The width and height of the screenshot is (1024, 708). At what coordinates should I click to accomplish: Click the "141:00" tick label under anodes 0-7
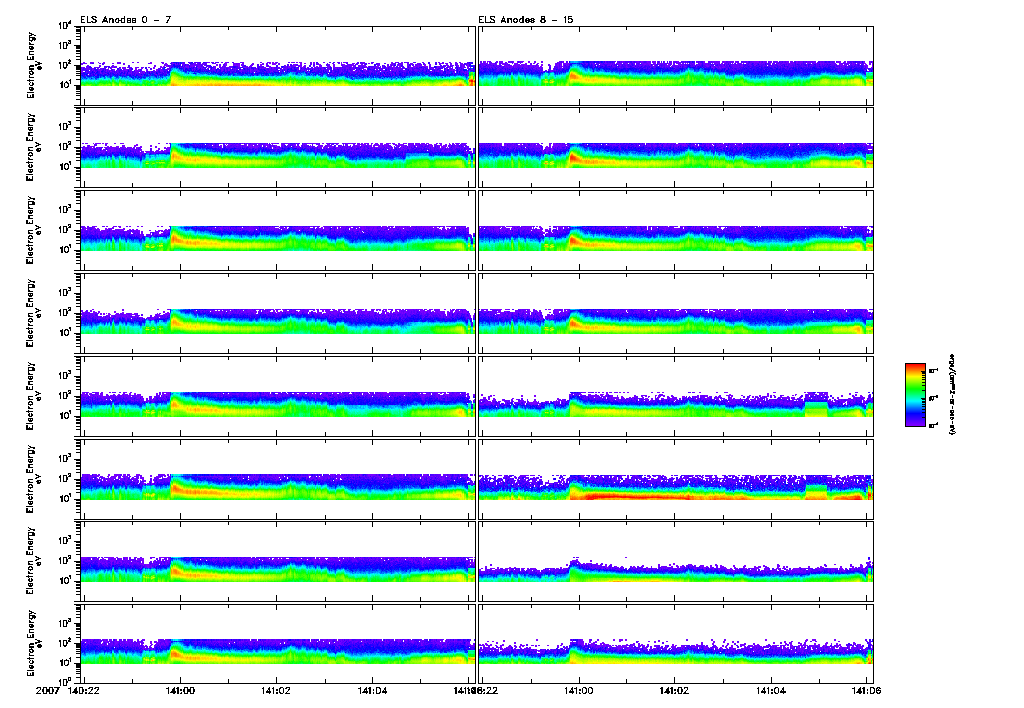[180, 690]
